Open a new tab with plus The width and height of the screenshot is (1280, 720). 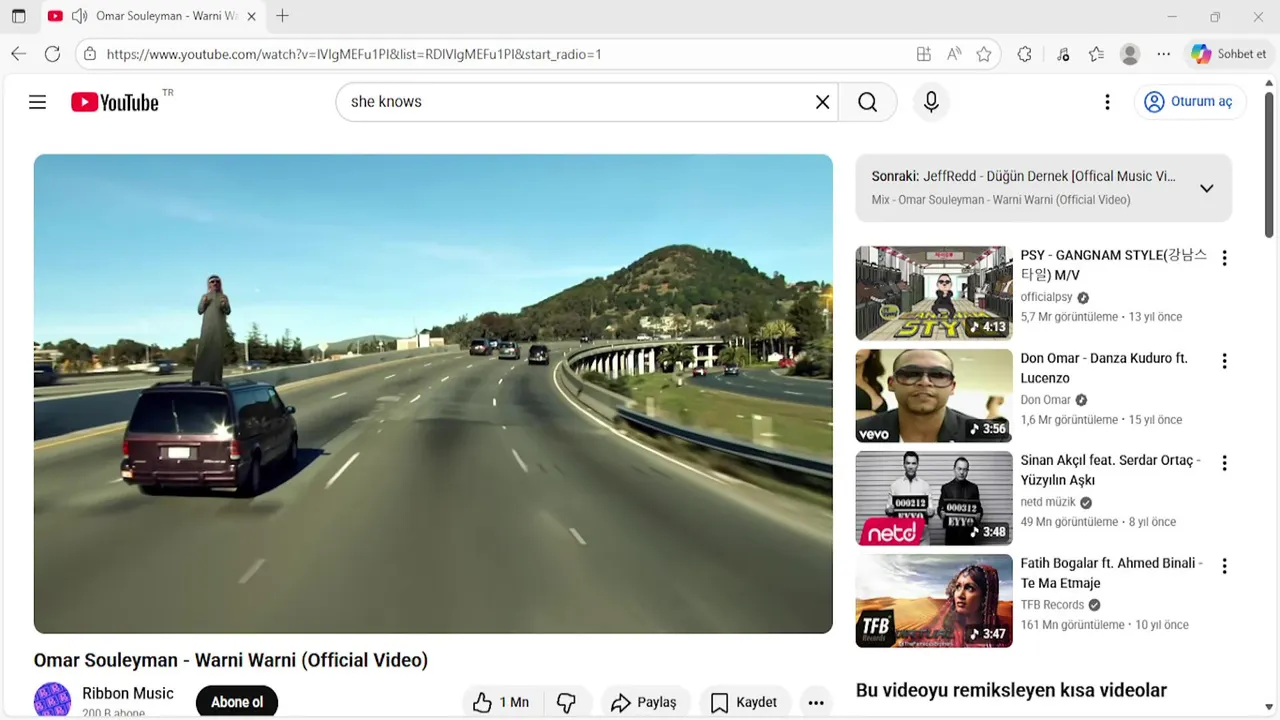(282, 16)
